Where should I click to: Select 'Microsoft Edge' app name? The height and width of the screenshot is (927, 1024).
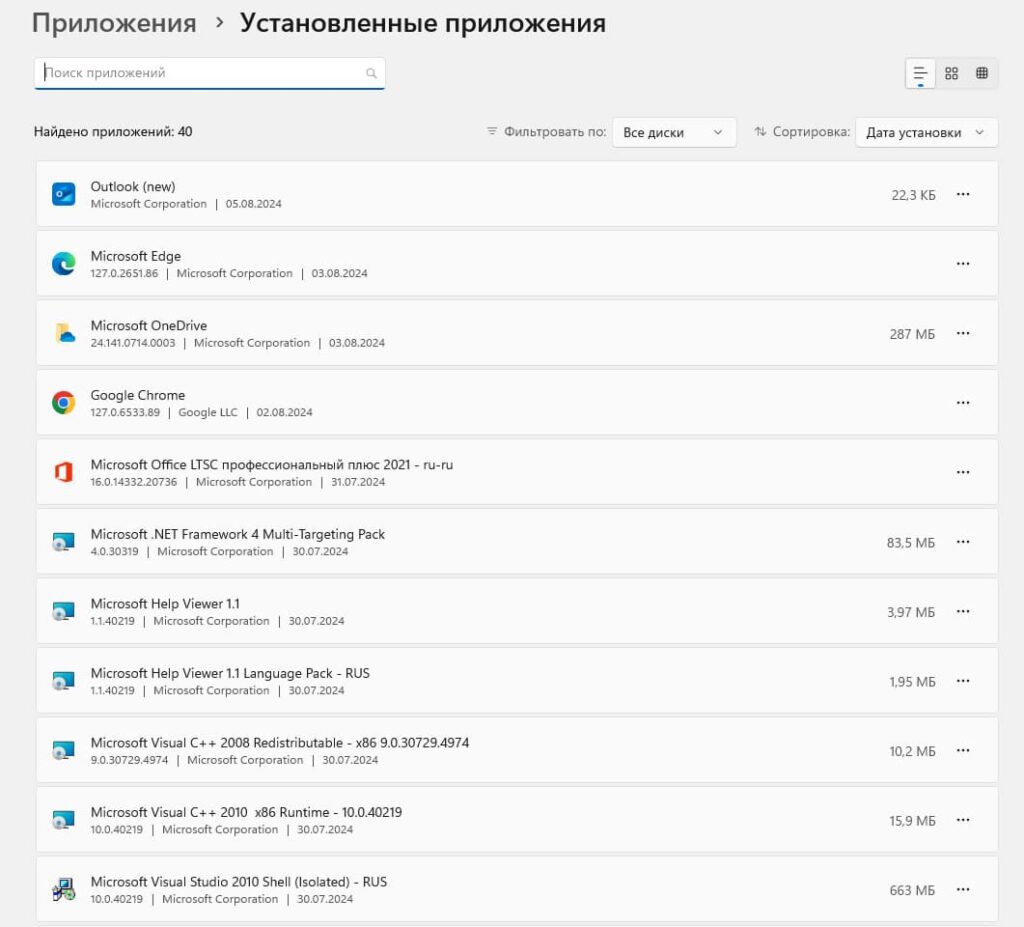coord(136,256)
